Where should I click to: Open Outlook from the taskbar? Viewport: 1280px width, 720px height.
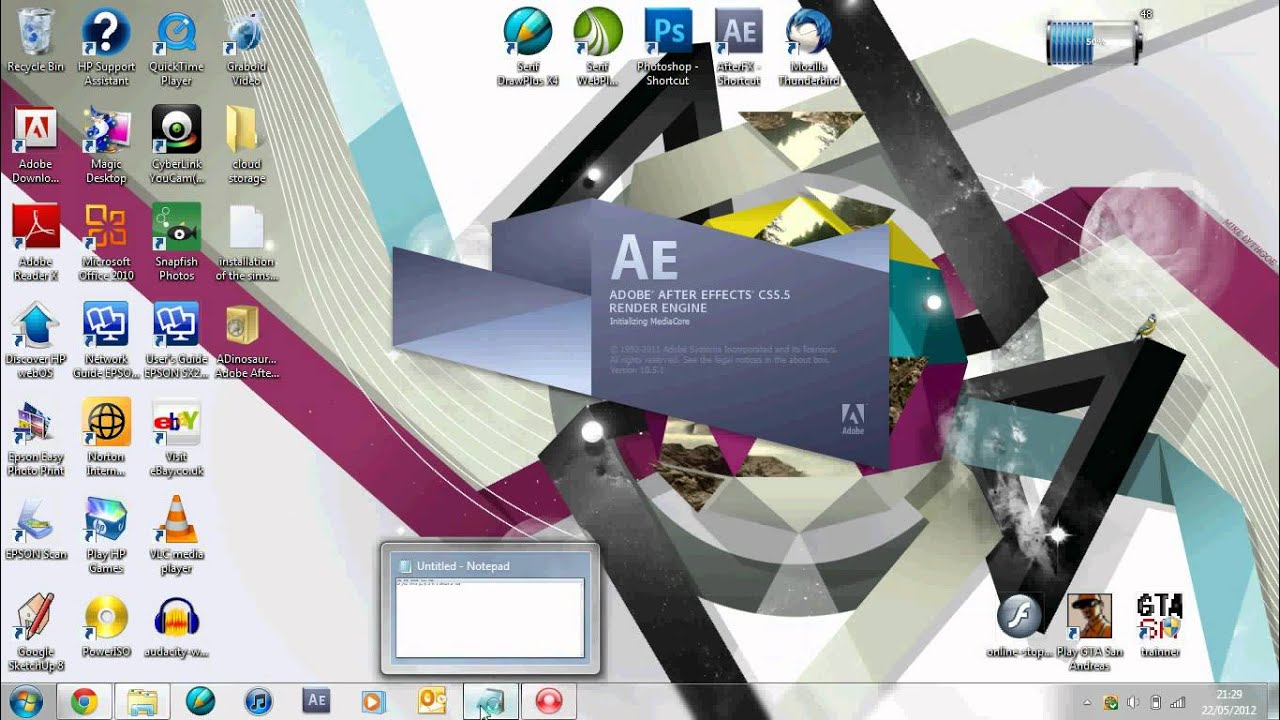tap(432, 702)
